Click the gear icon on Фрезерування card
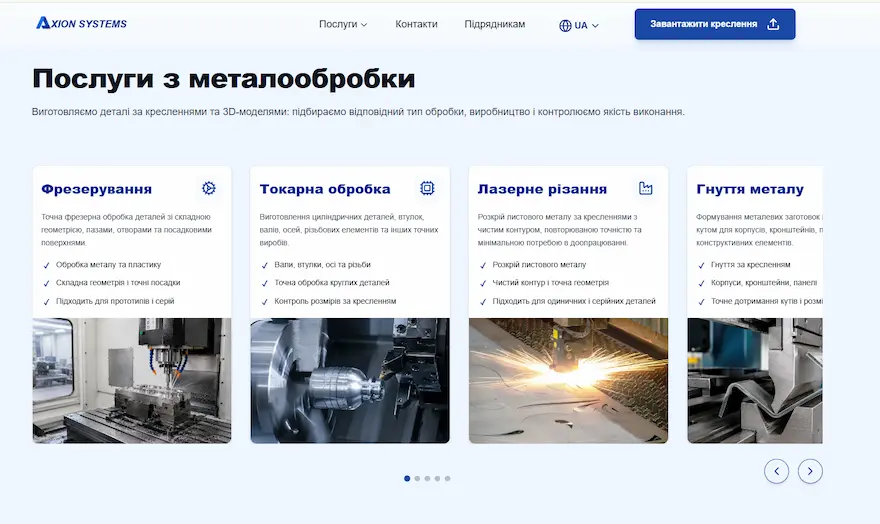880x524 pixels. (x=209, y=188)
